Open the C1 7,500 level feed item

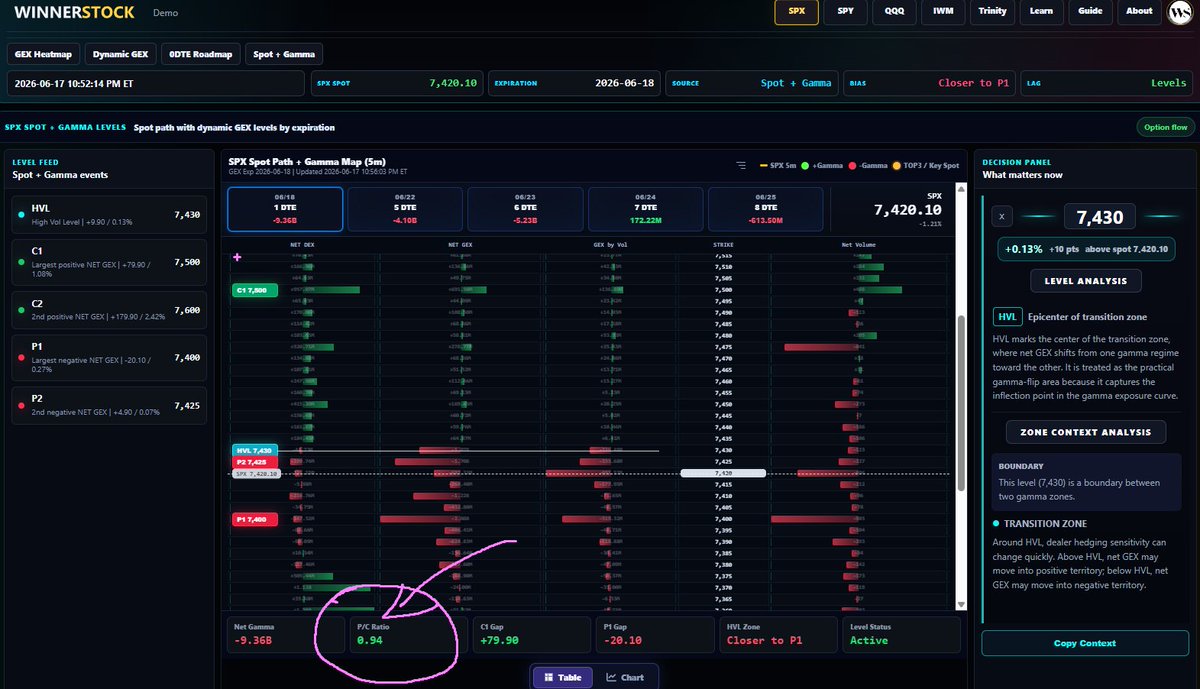pyautogui.click(x=107, y=262)
